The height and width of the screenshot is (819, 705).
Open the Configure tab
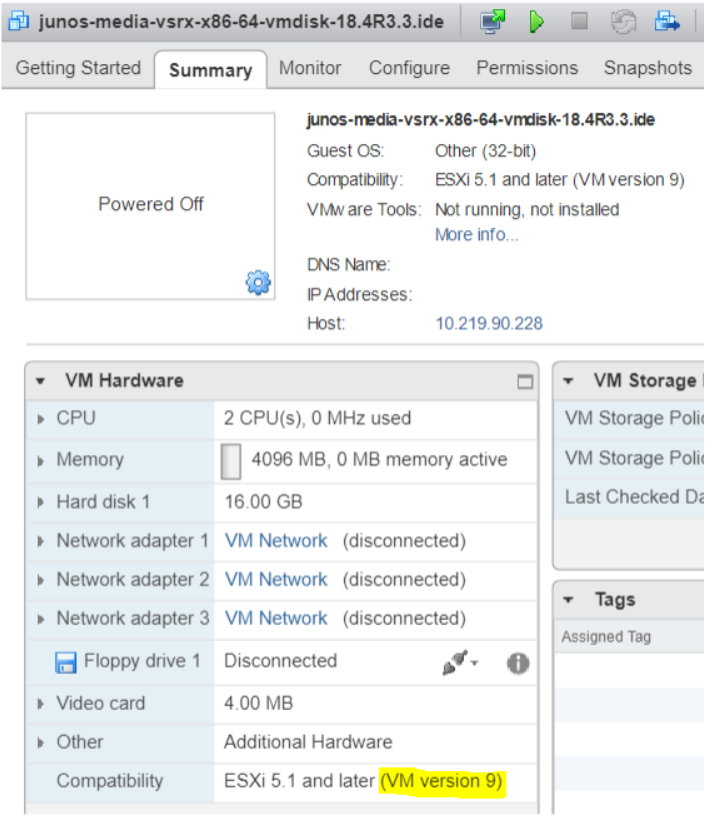pos(409,68)
